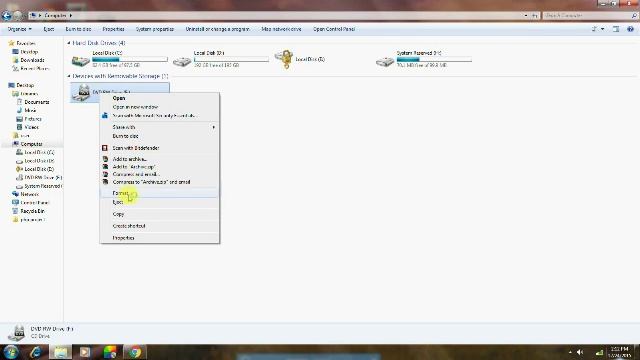Open Downloads under Favorites
Viewport: 640px width, 360px height.
[32, 60]
